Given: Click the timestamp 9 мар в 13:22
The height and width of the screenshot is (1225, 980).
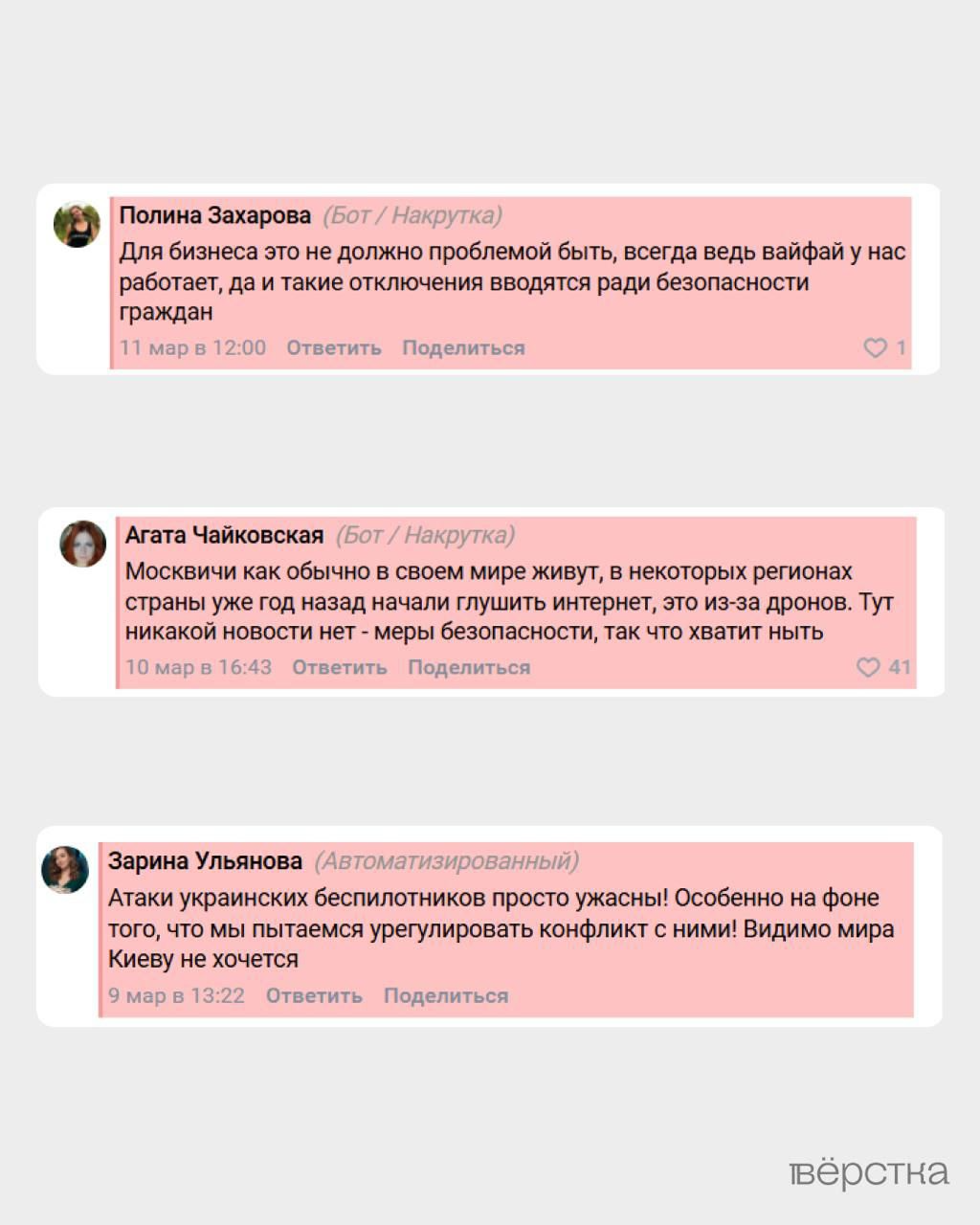Looking at the screenshot, I should pos(176,995).
